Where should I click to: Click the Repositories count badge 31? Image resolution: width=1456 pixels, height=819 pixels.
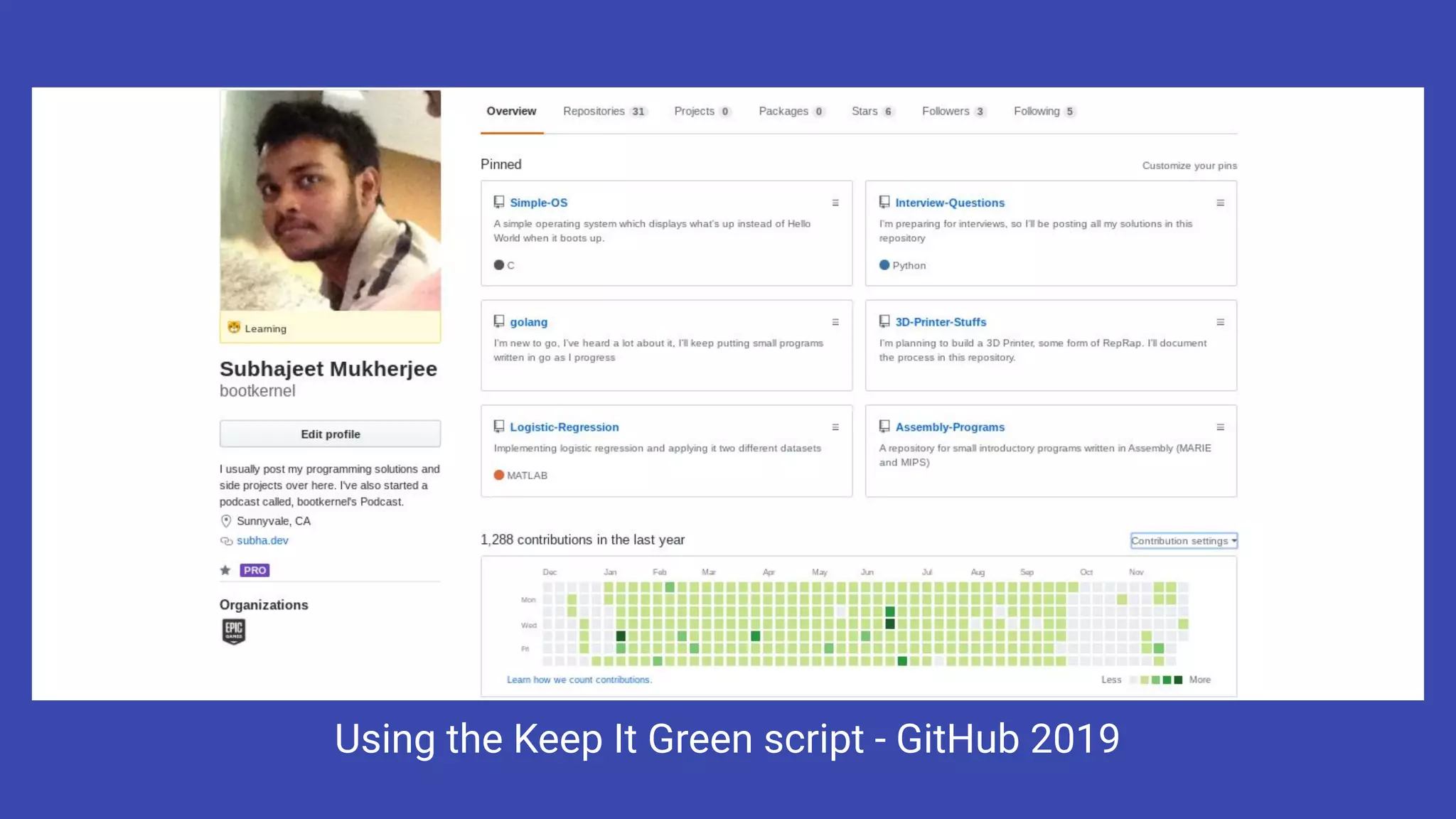coord(638,112)
